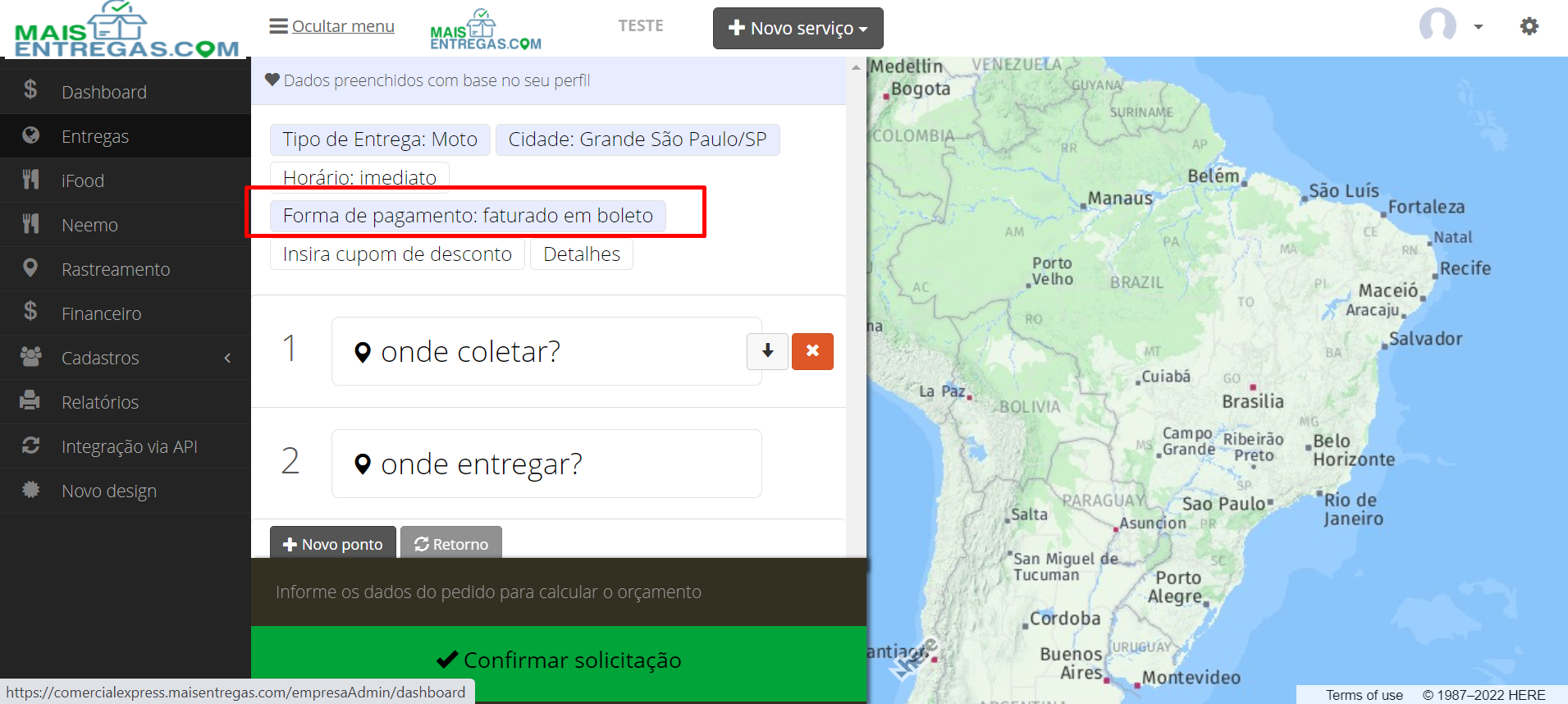
Task: Click the Entregas globe icon
Action: pyautogui.click(x=30, y=135)
